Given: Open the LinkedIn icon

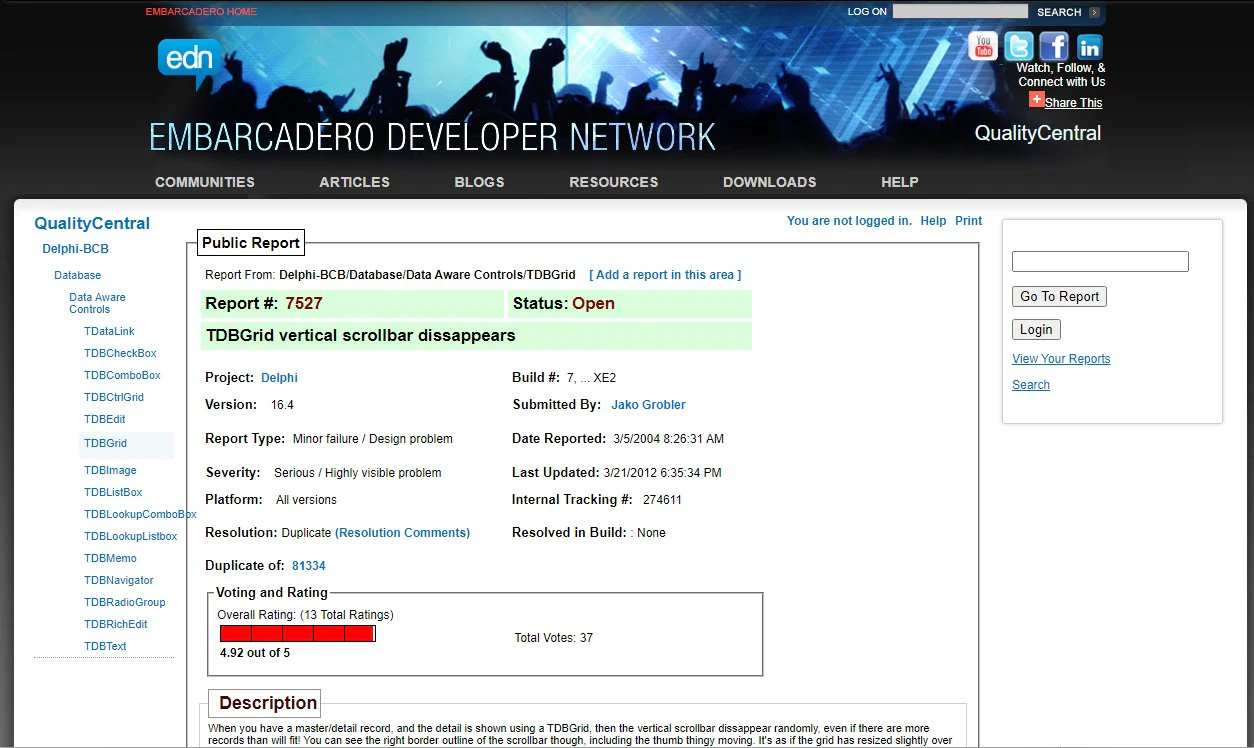Looking at the screenshot, I should (x=1089, y=46).
